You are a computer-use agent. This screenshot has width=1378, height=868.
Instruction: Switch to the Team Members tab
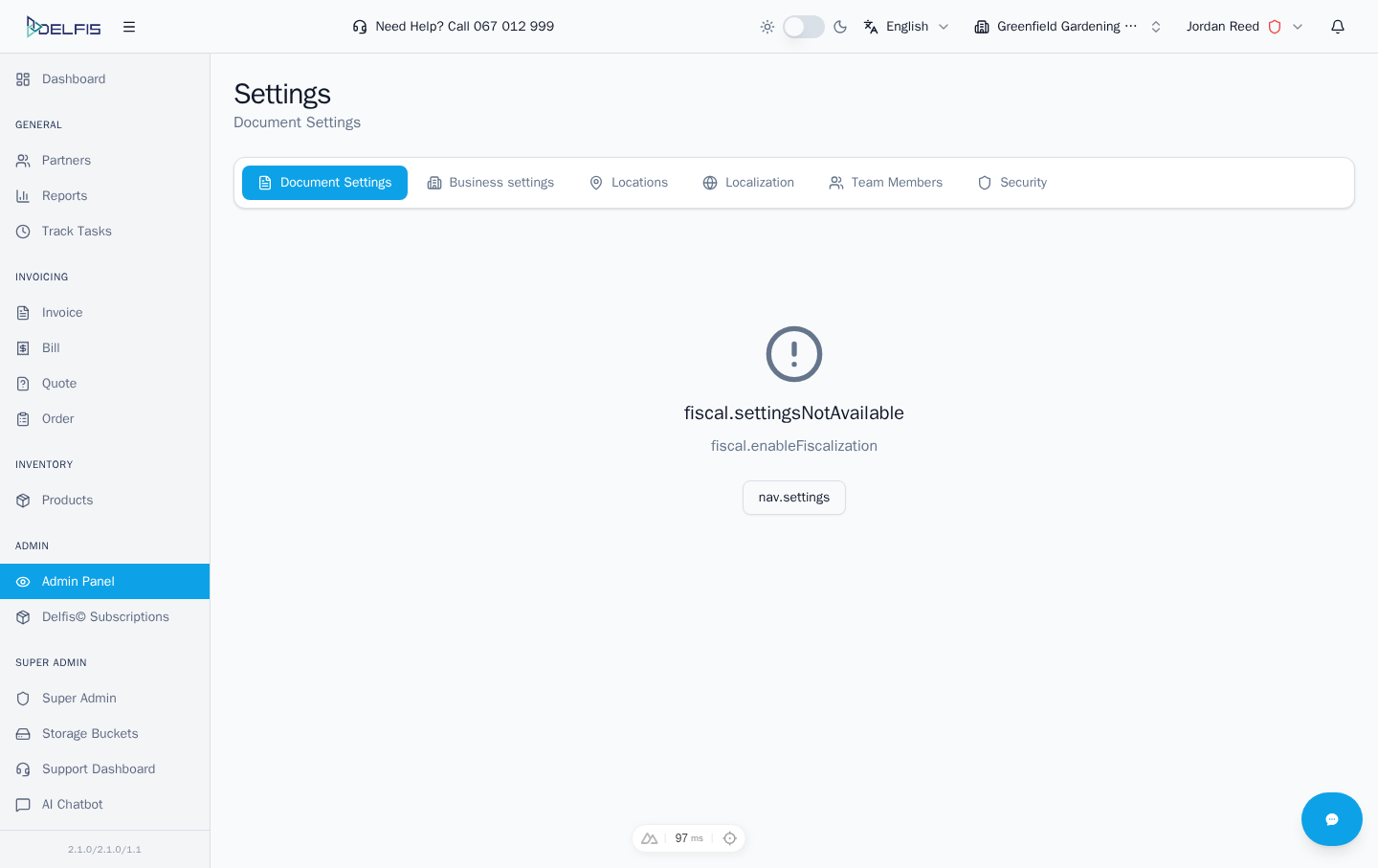(x=885, y=183)
